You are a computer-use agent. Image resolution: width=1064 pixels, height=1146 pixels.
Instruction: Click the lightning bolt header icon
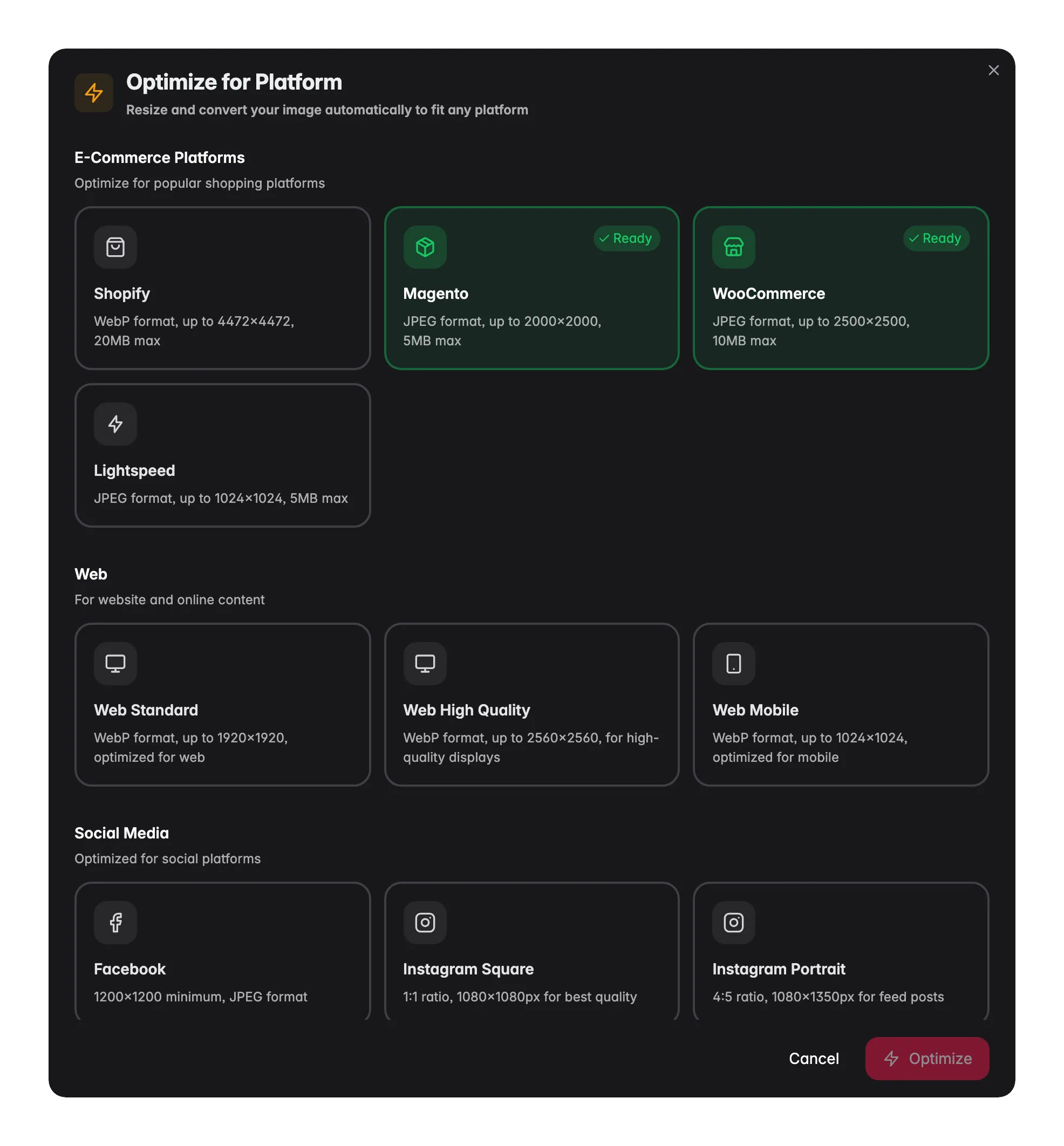pyautogui.click(x=94, y=93)
